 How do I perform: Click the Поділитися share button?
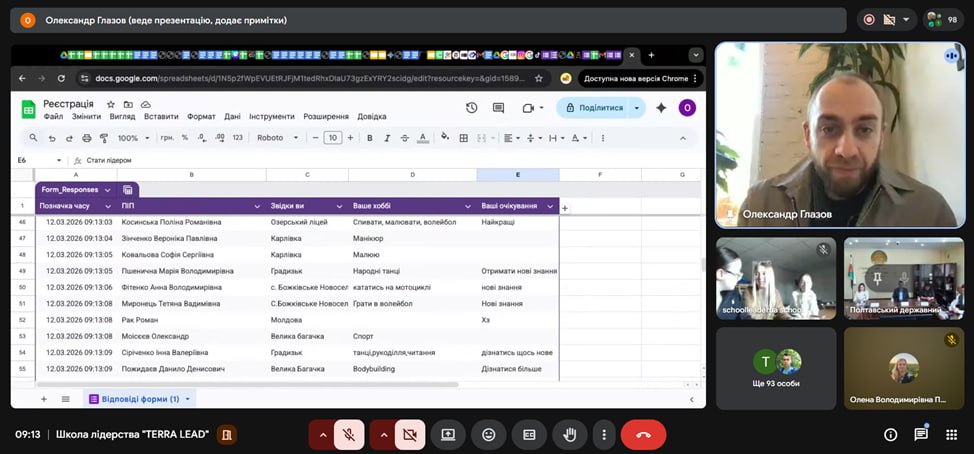tap(594, 108)
